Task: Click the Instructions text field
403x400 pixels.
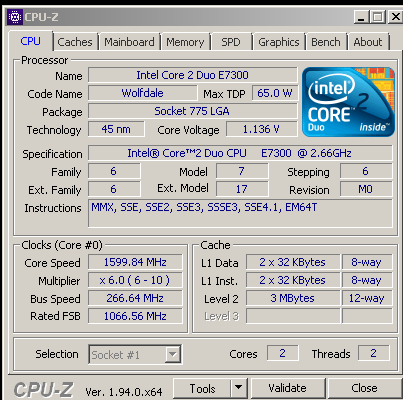Action: click(240, 214)
